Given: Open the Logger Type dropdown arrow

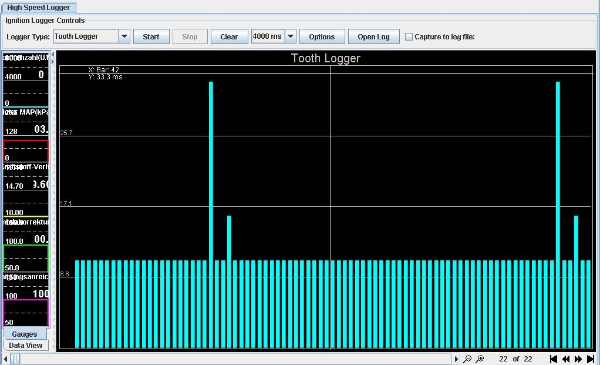Looking at the screenshot, I should coord(124,37).
